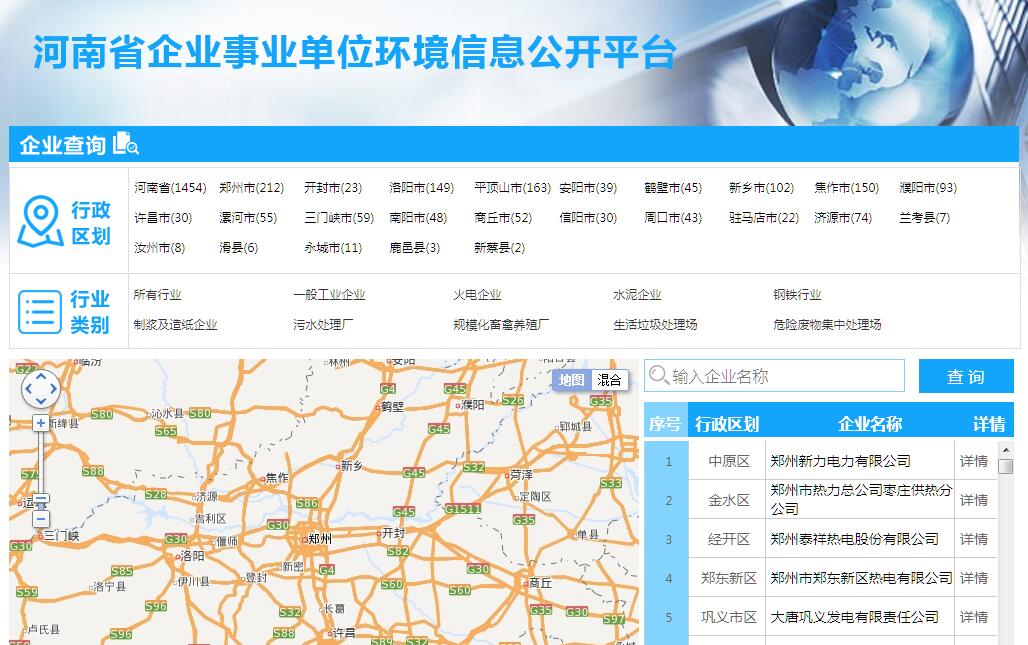Pan the map left using navigation arrow
Image resolution: width=1028 pixels, height=645 pixels.
29,389
